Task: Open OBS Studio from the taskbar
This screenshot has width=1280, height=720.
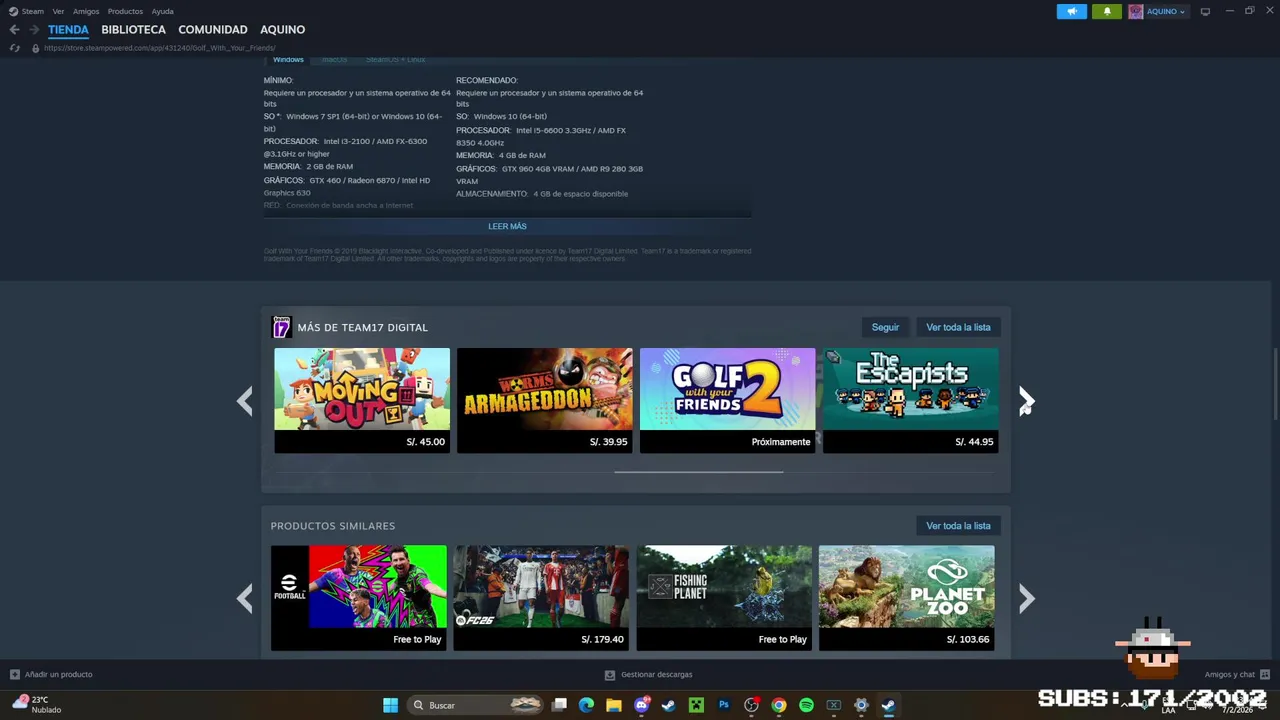Action: (751, 705)
